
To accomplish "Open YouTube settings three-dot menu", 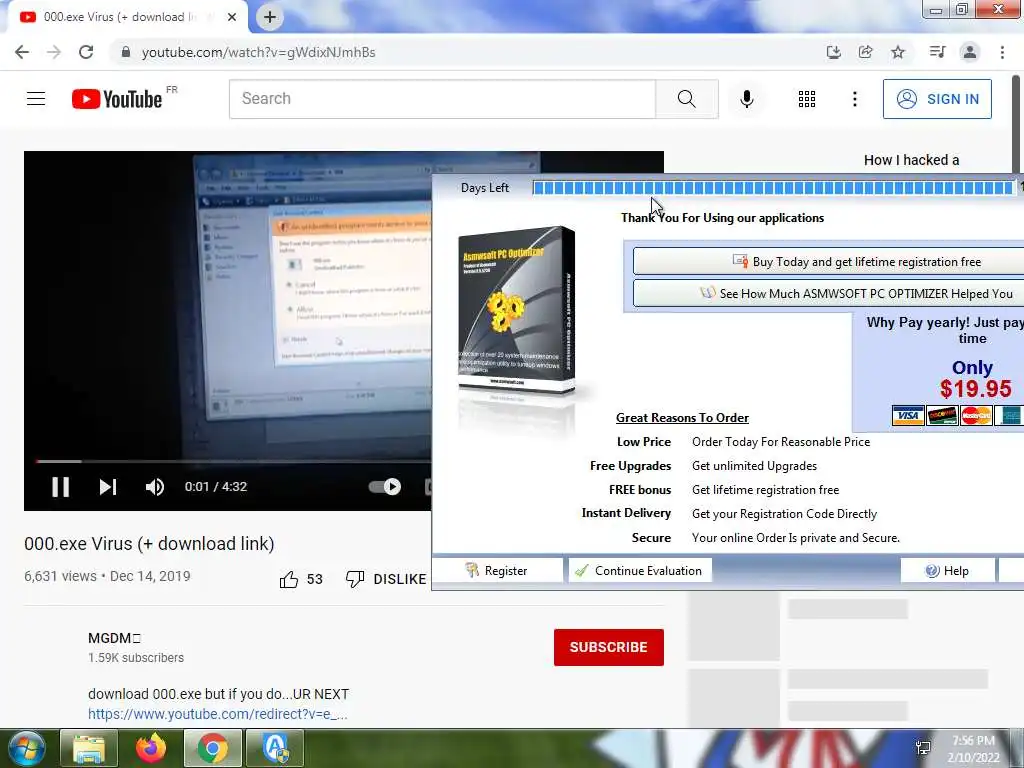I will 854,99.
